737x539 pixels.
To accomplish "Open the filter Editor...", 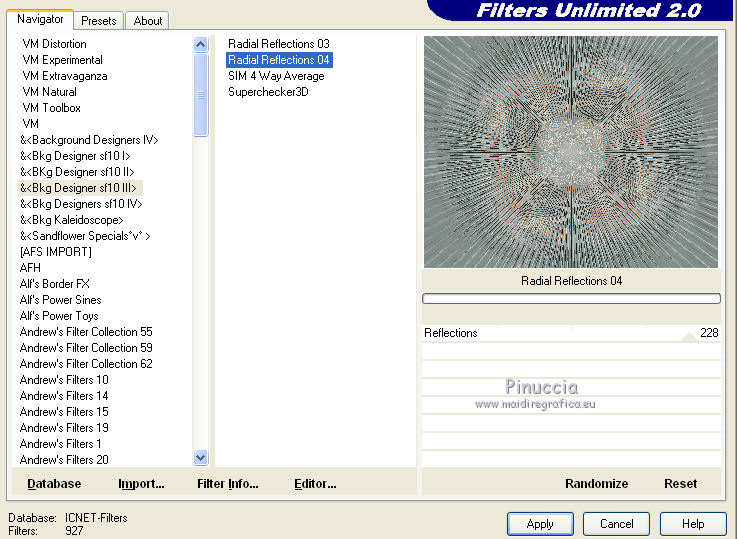I will (x=315, y=483).
